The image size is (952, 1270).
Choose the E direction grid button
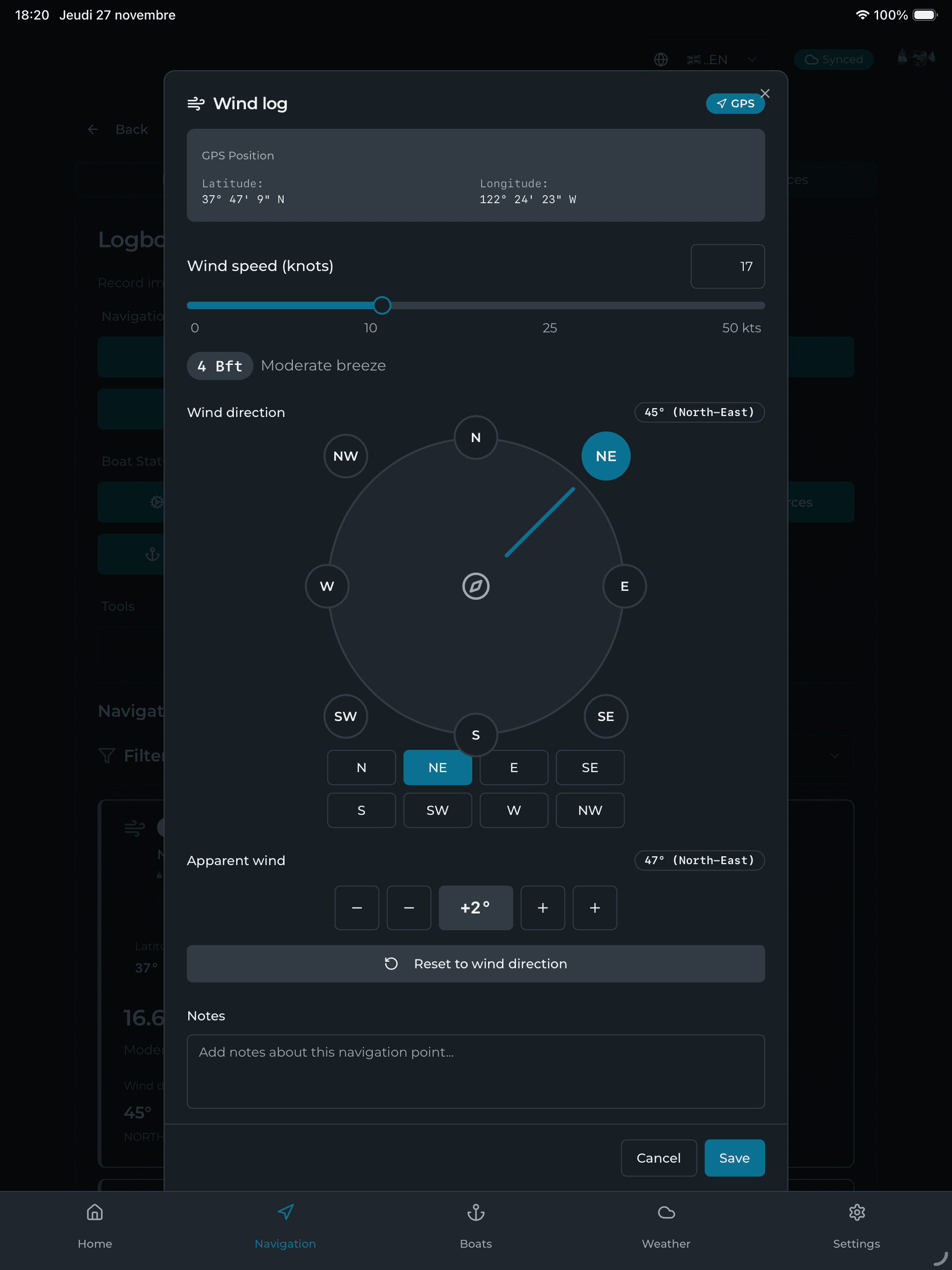point(514,767)
